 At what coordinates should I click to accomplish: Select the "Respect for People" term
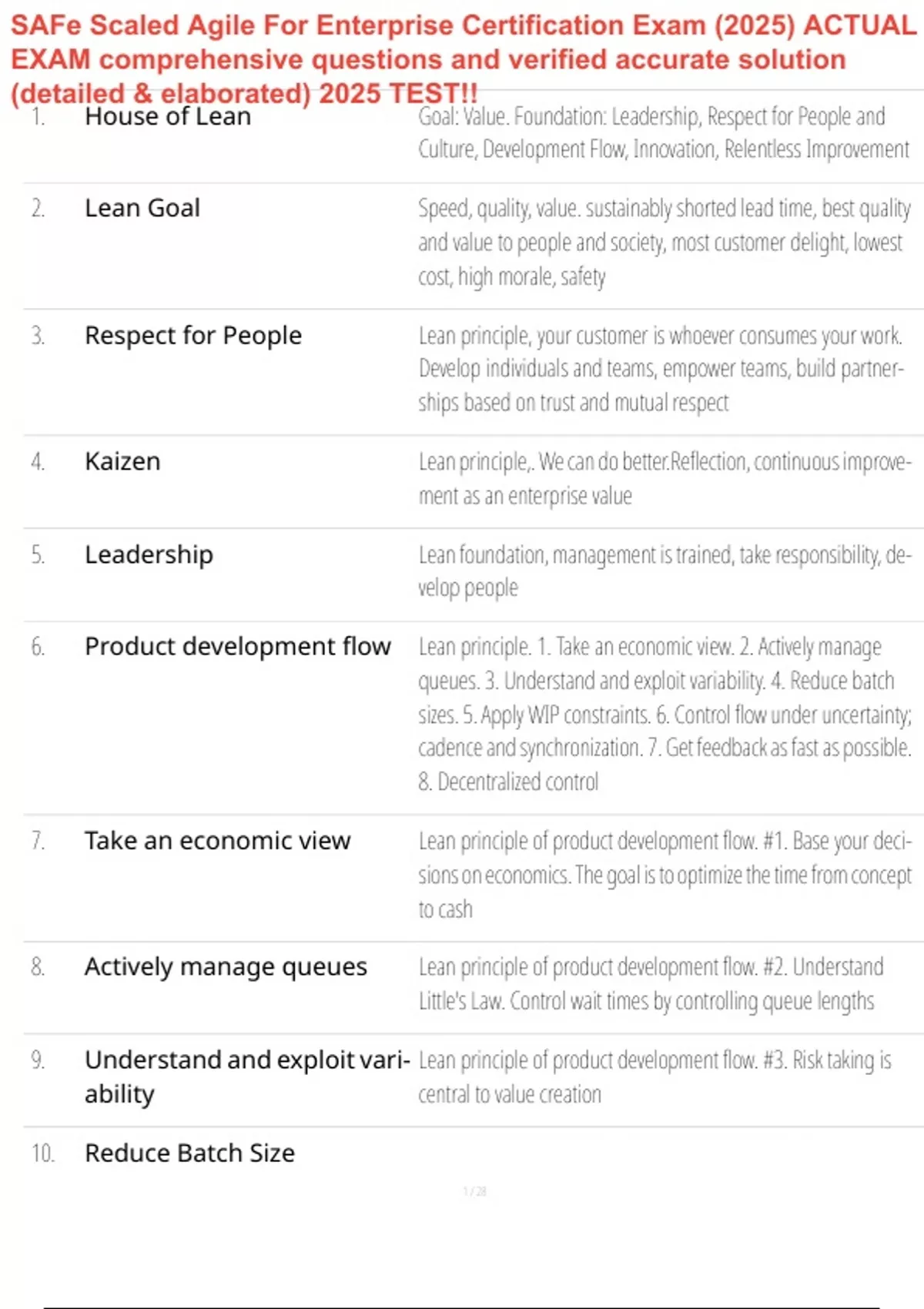tap(193, 336)
